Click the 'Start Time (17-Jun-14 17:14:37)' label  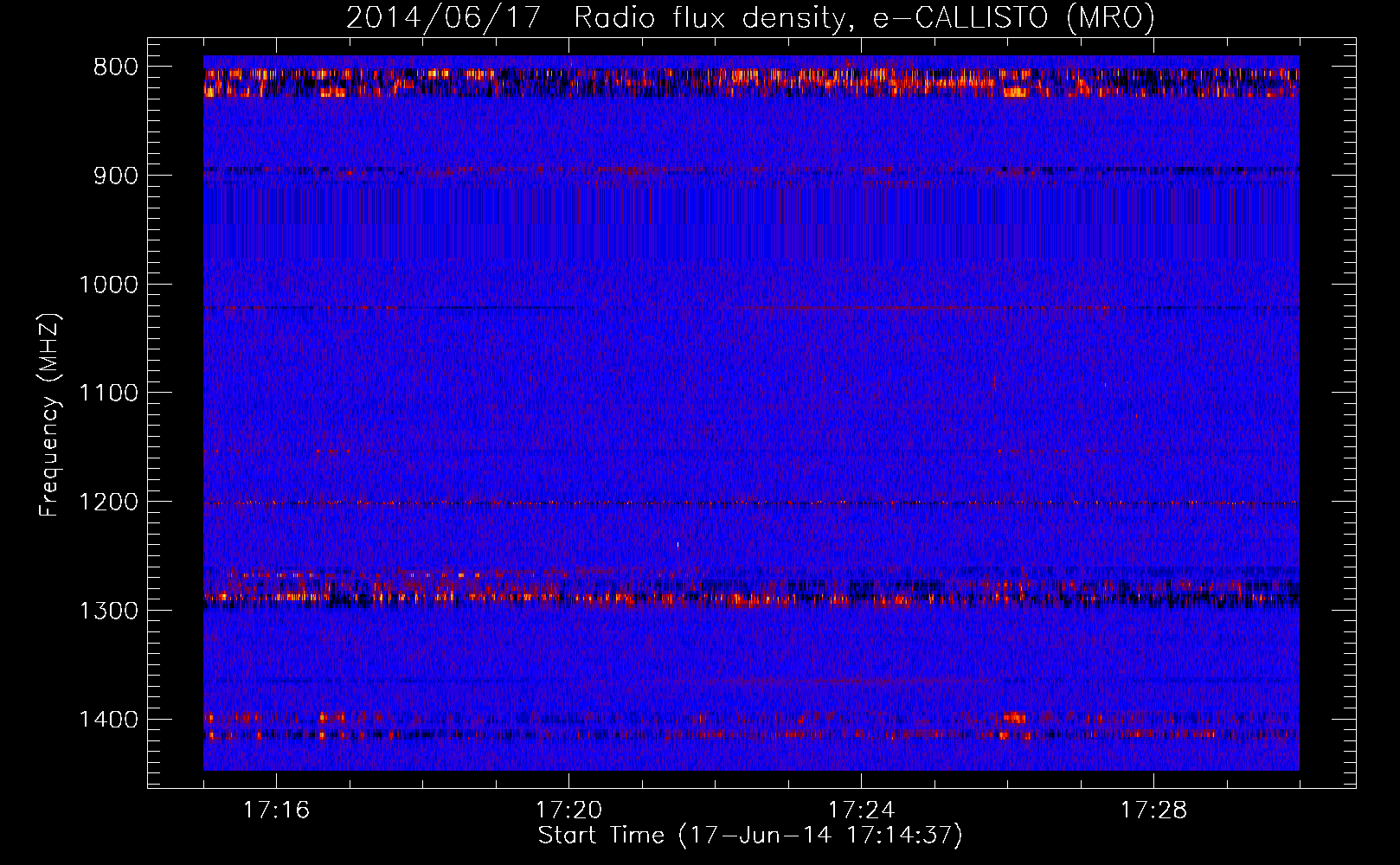[x=750, y=836]
